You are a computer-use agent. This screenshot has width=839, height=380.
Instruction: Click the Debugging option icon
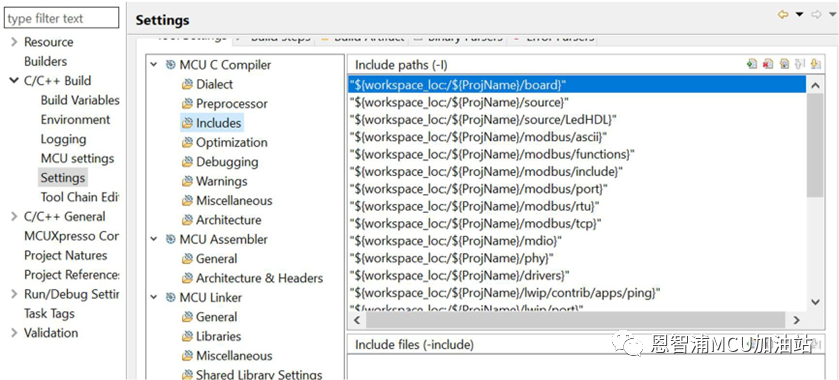[187, 162]
